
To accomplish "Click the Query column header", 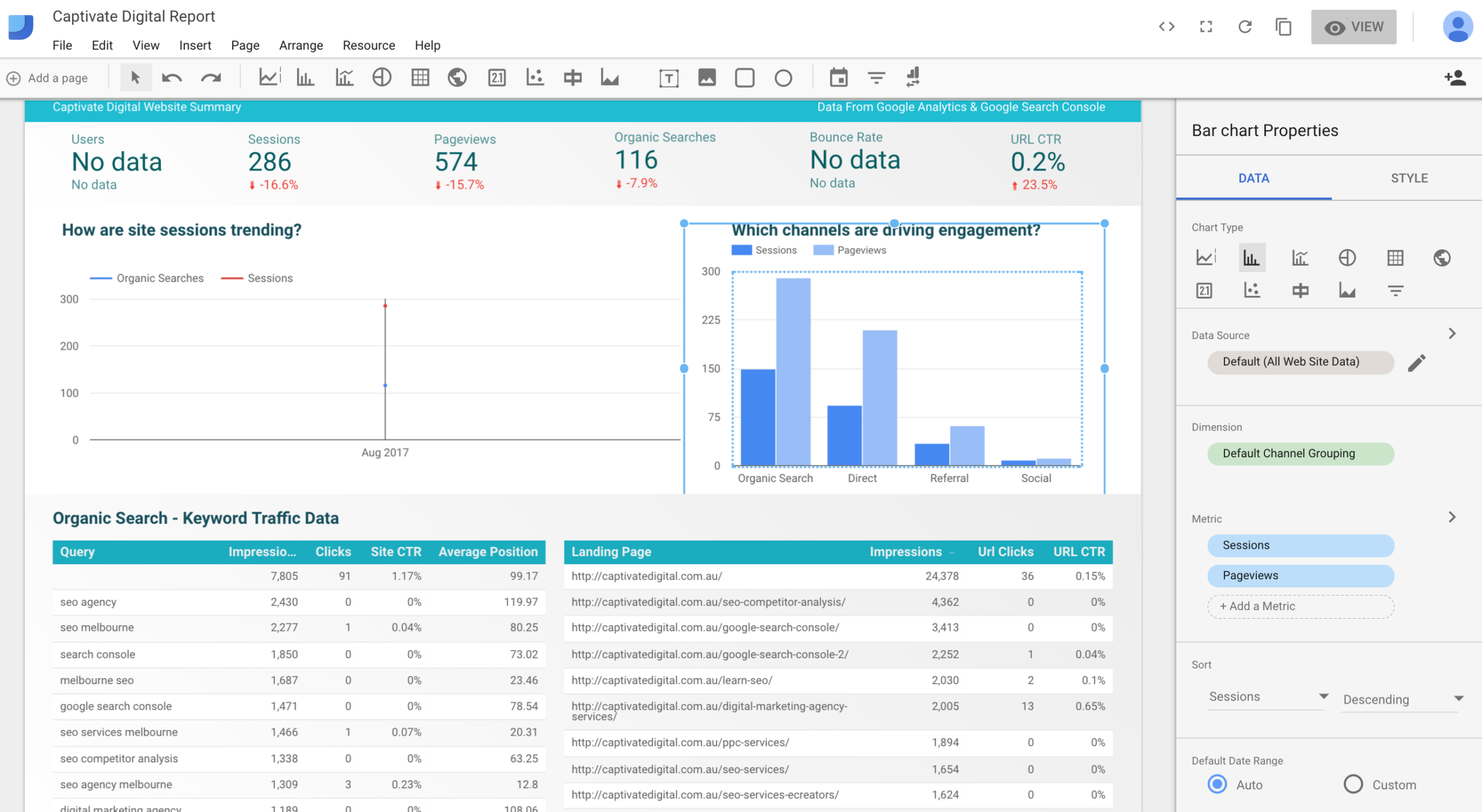I will click(78, 552).
